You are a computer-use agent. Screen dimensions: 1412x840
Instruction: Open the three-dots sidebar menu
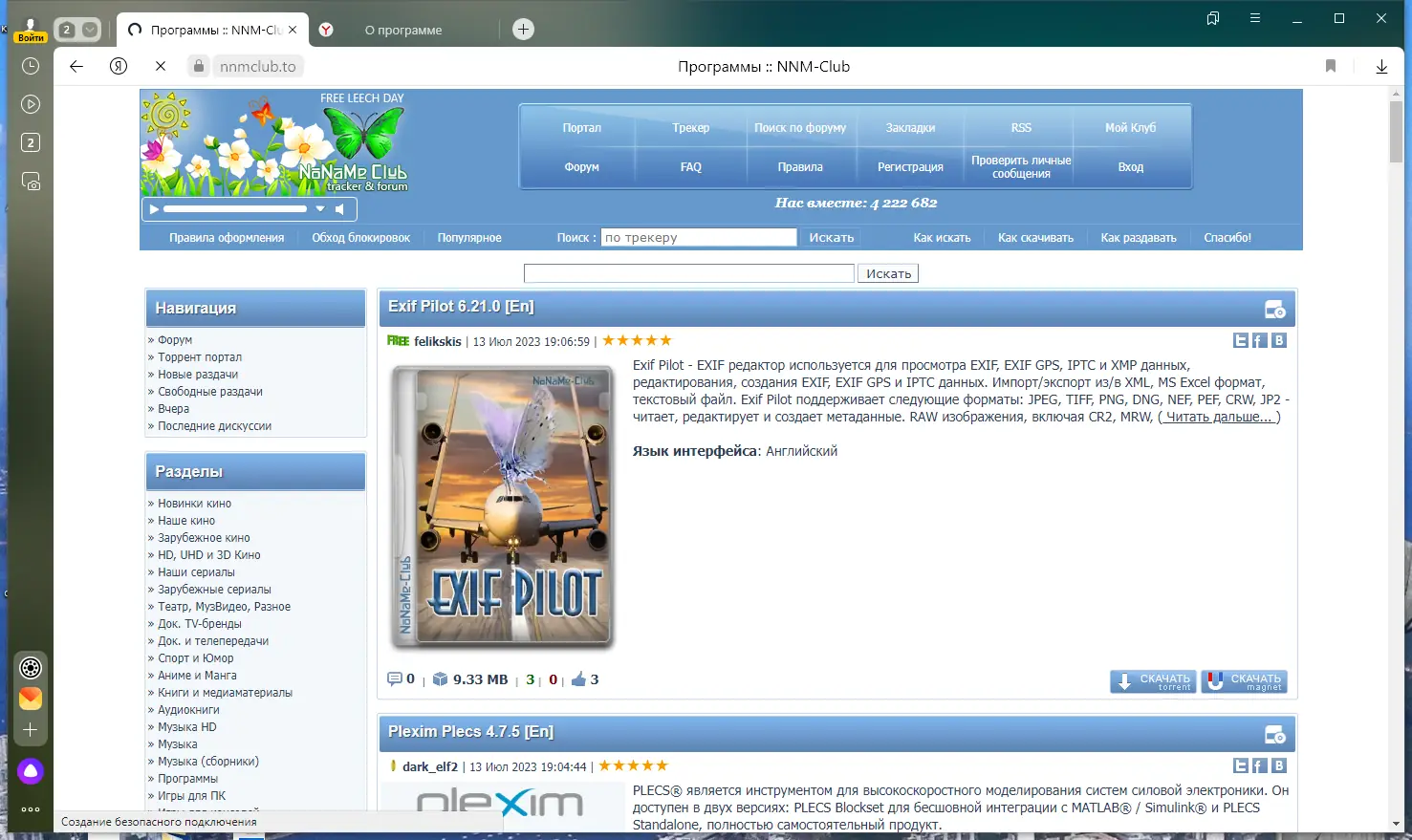click(x=31, y=809)
